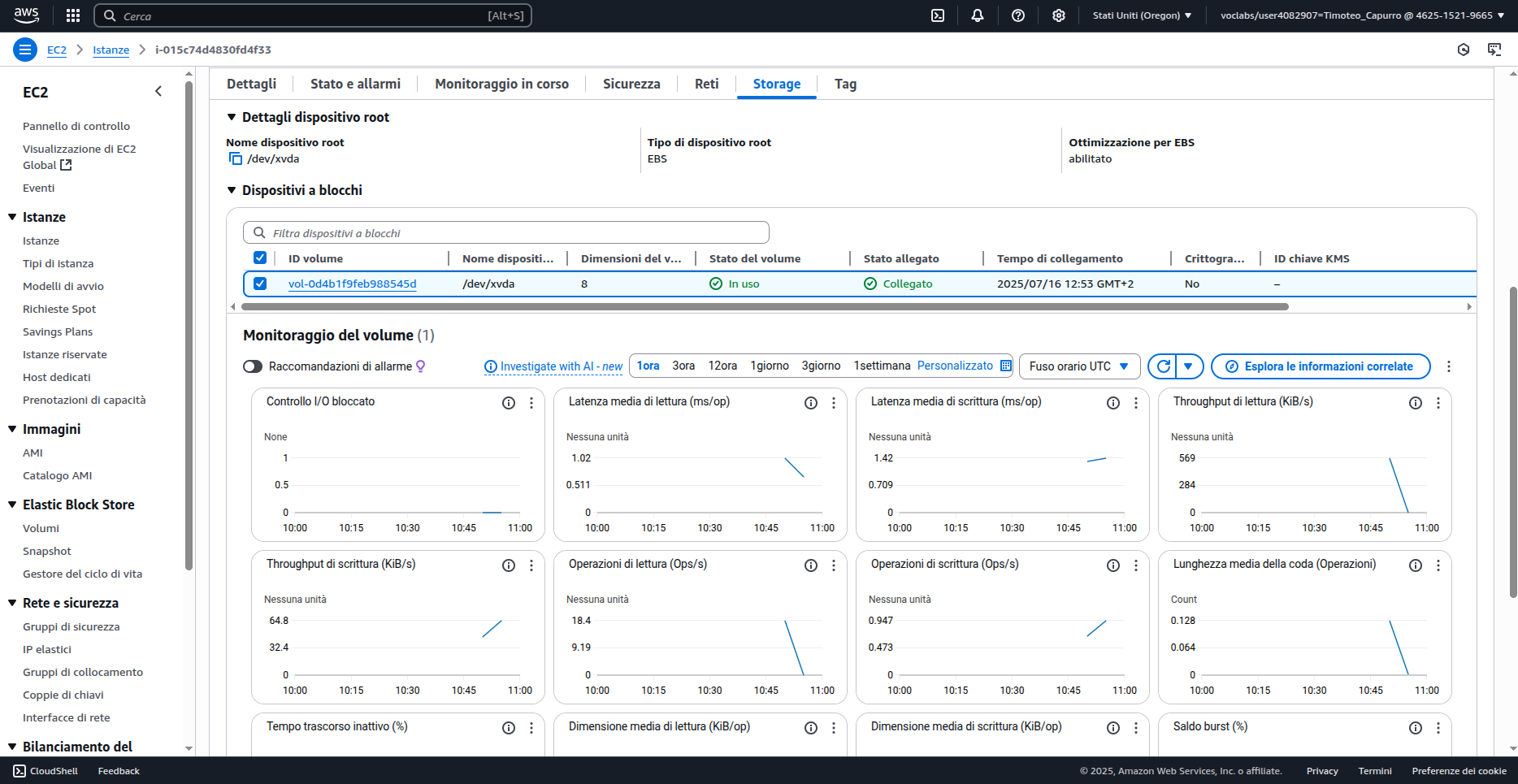Collapse Dispositivi a blocchi section

(232, 190)
